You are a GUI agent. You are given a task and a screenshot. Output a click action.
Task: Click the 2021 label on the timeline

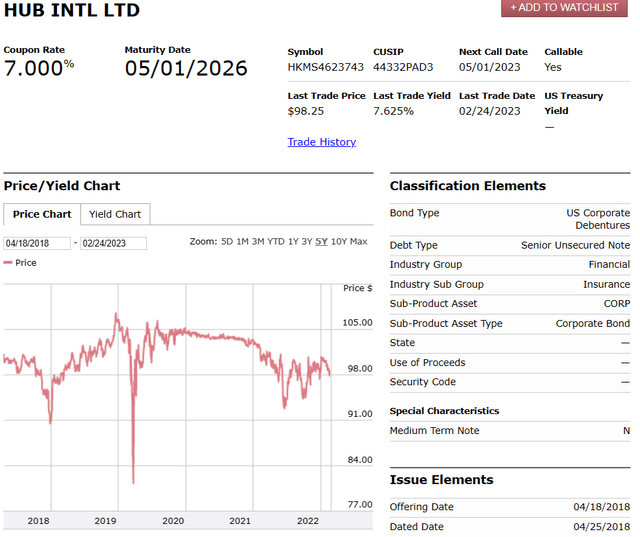240,521
